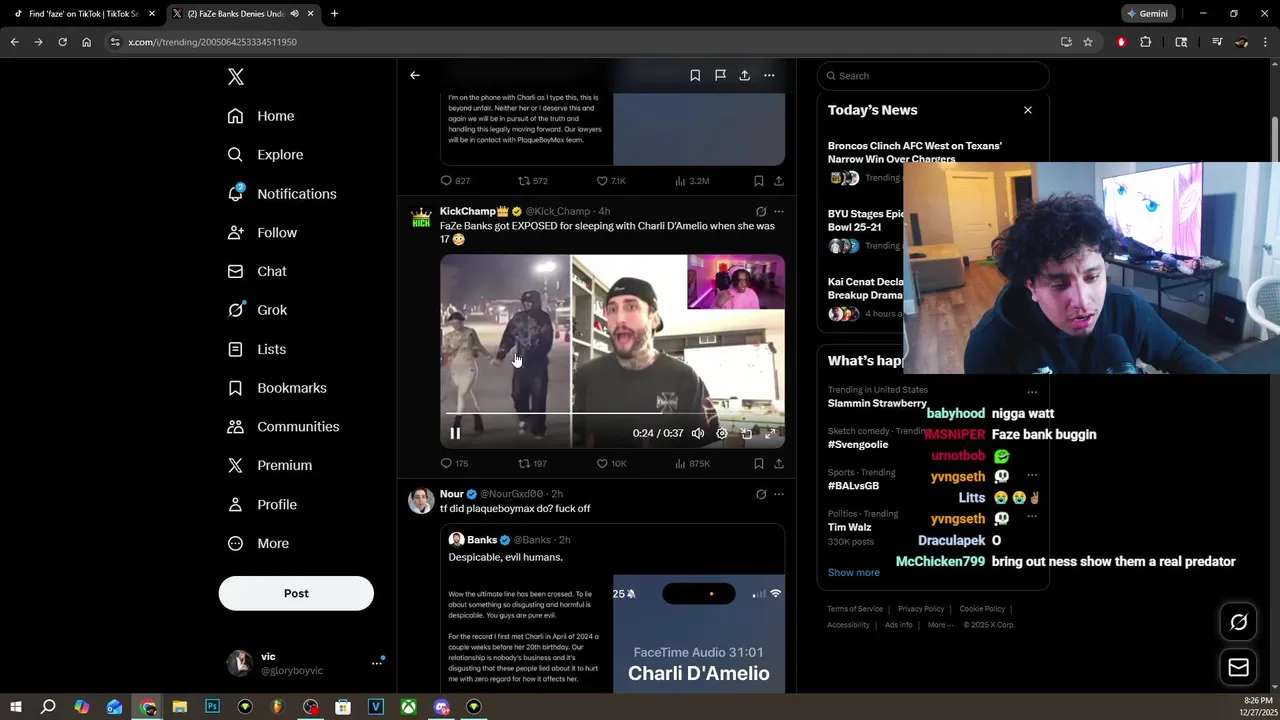Open Profile in the sidebar

pos(262,505)
